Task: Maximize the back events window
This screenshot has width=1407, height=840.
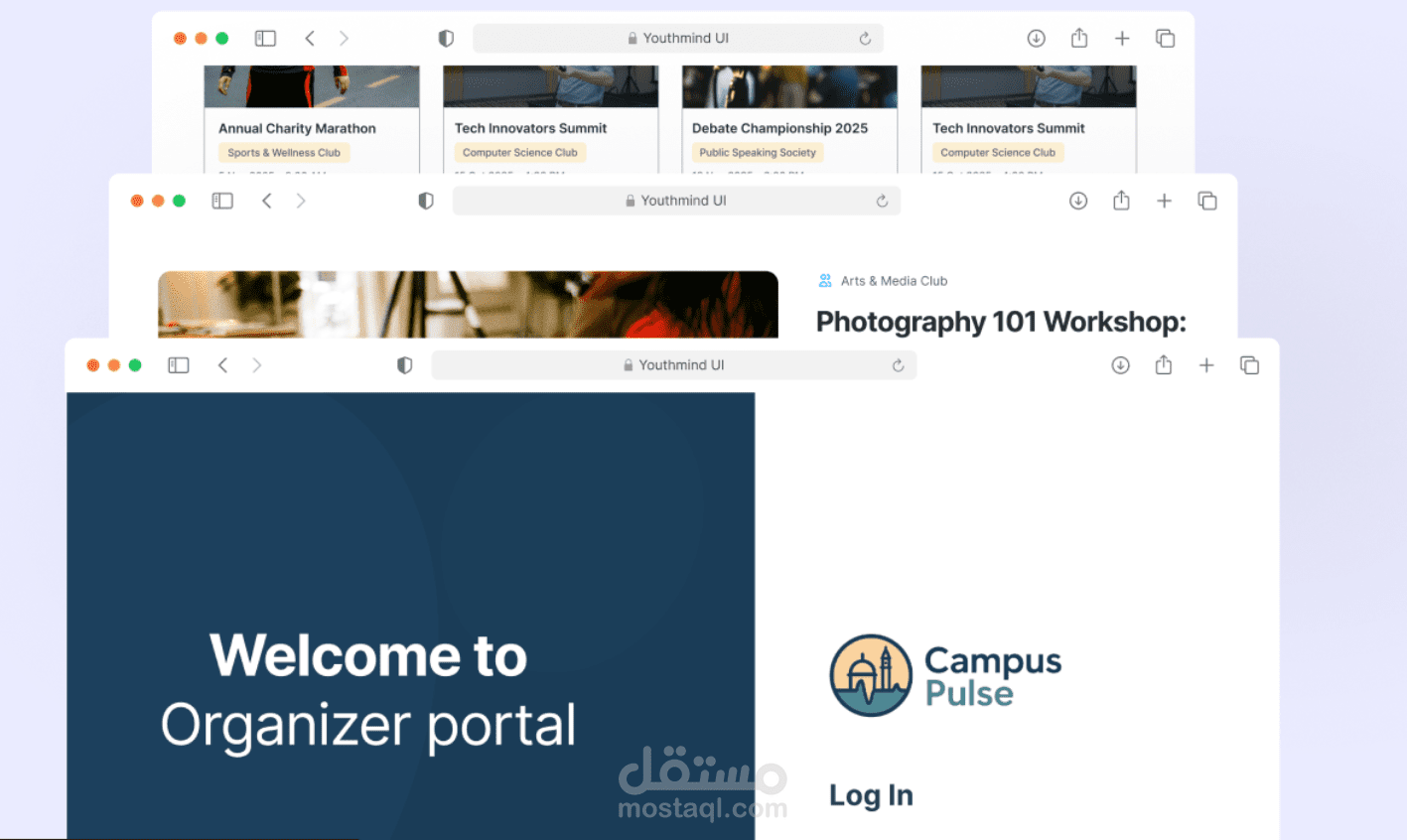Action: tap(222, 38)
